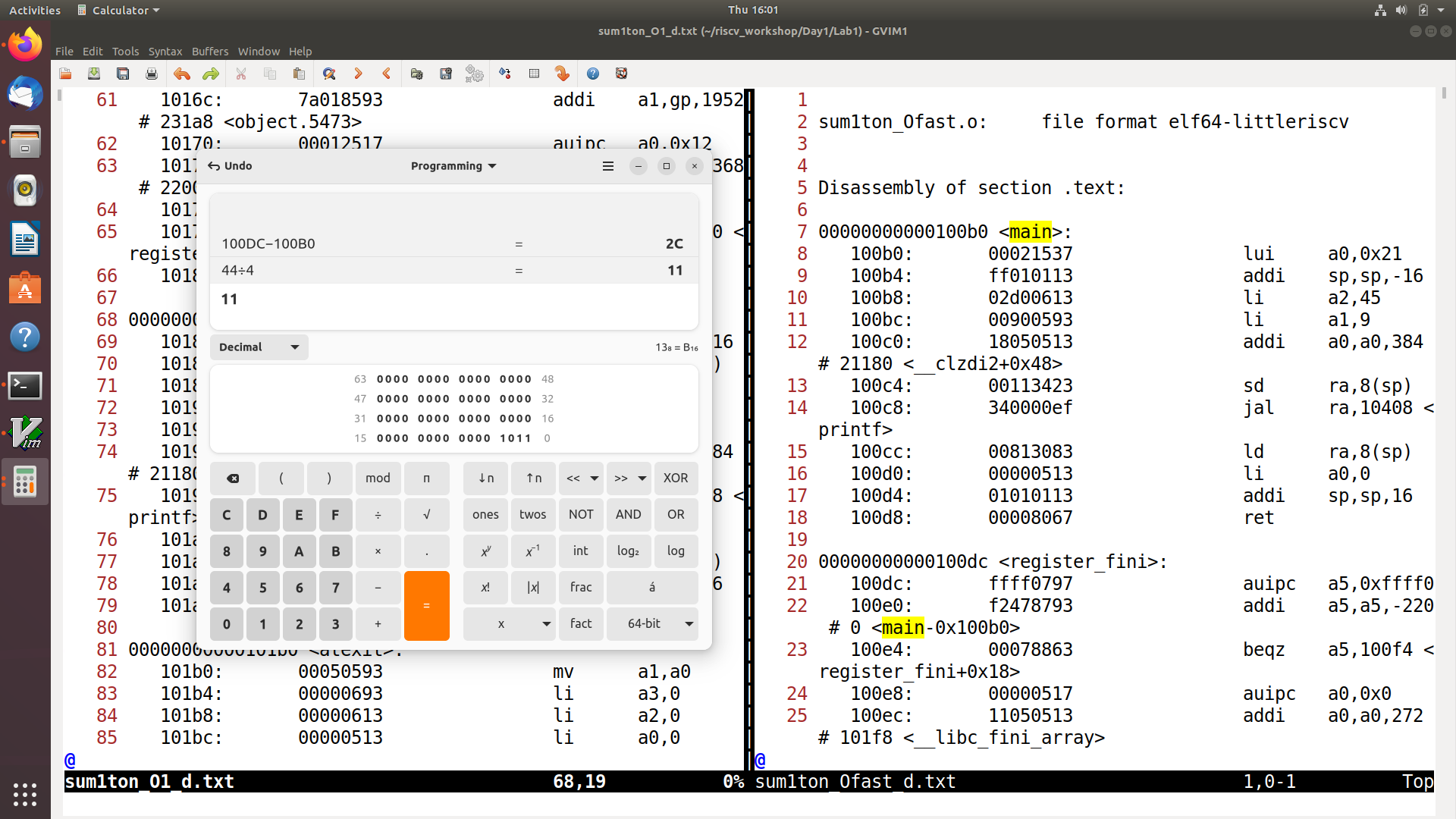The image size is (1456, 819).
Task: Toggle bit 63 in the binary display
Action: point(381,379)
